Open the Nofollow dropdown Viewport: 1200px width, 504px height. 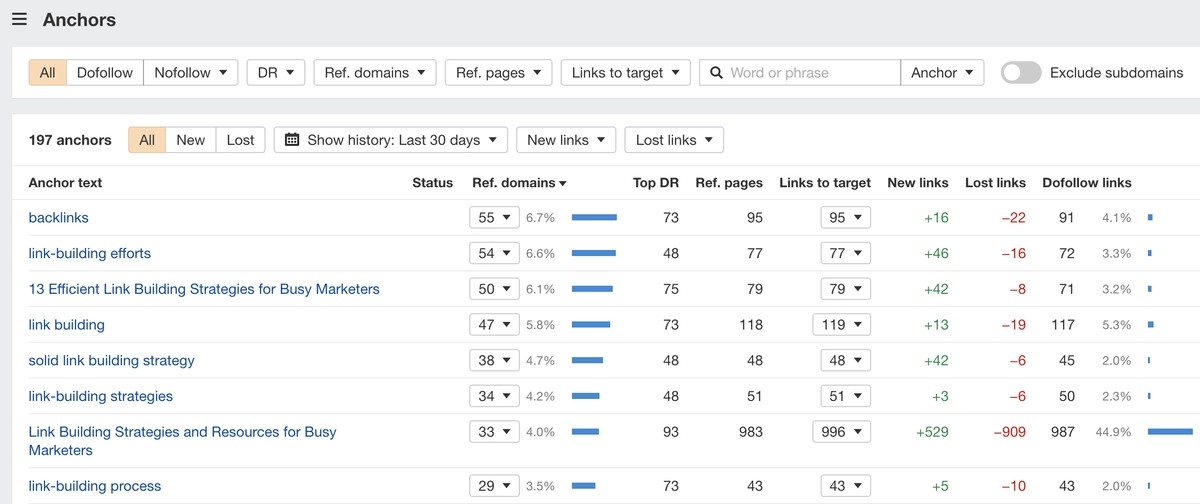(190, 73)
